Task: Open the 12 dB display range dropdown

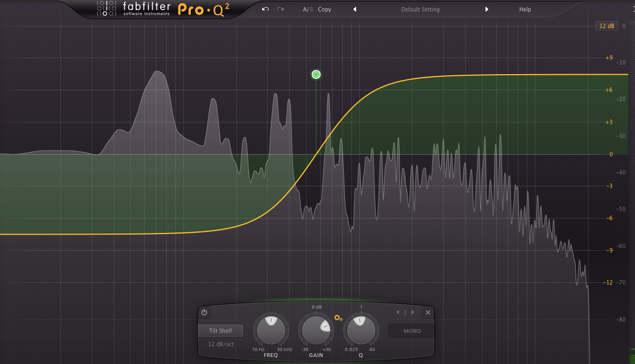Action: coord(606,26)
